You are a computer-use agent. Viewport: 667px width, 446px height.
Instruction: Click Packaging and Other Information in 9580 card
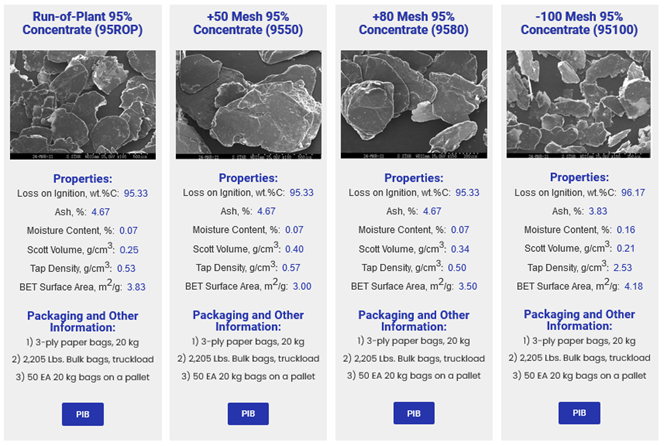[414, 321]
